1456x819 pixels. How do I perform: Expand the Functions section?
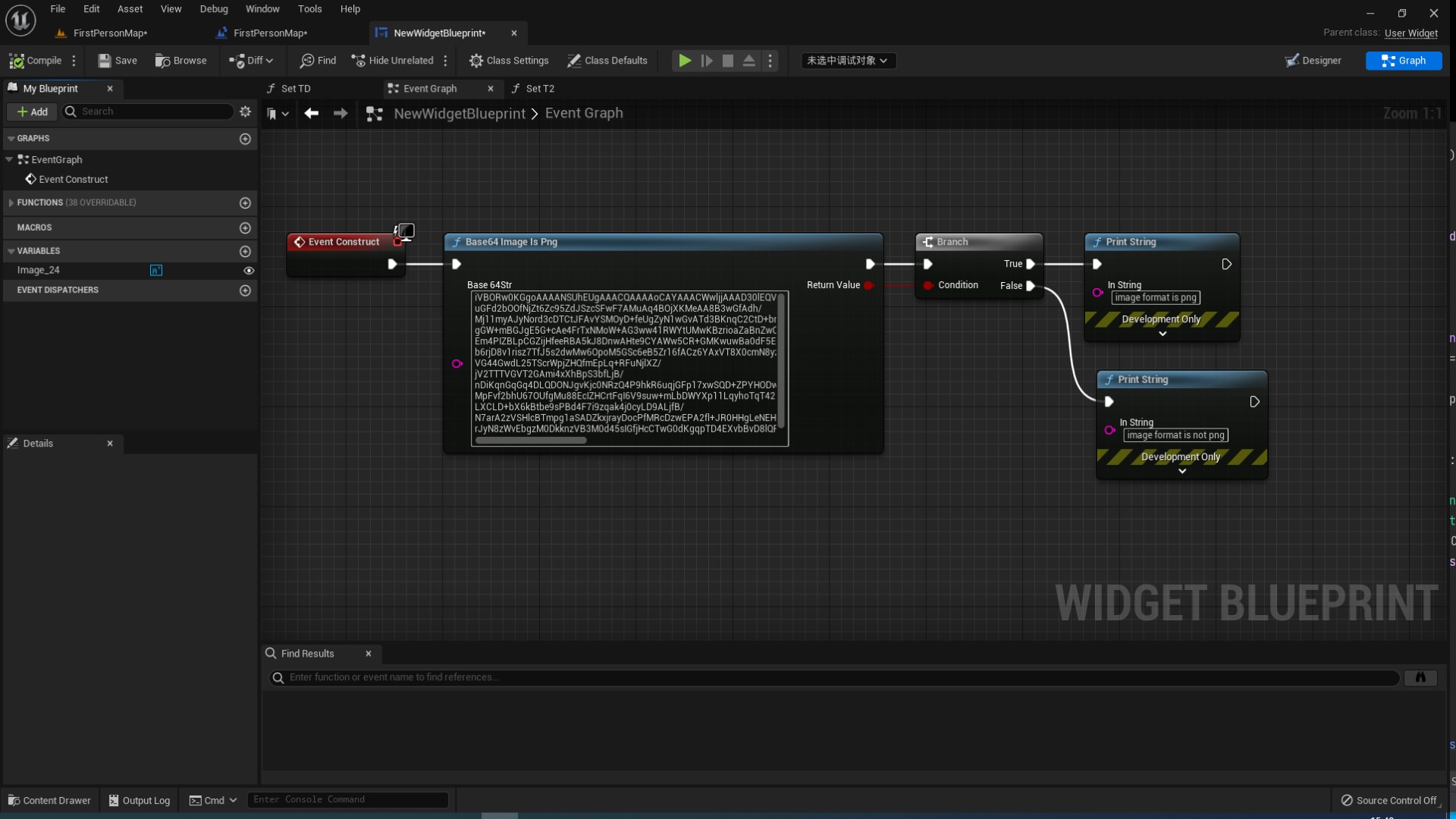coord(11,202)
